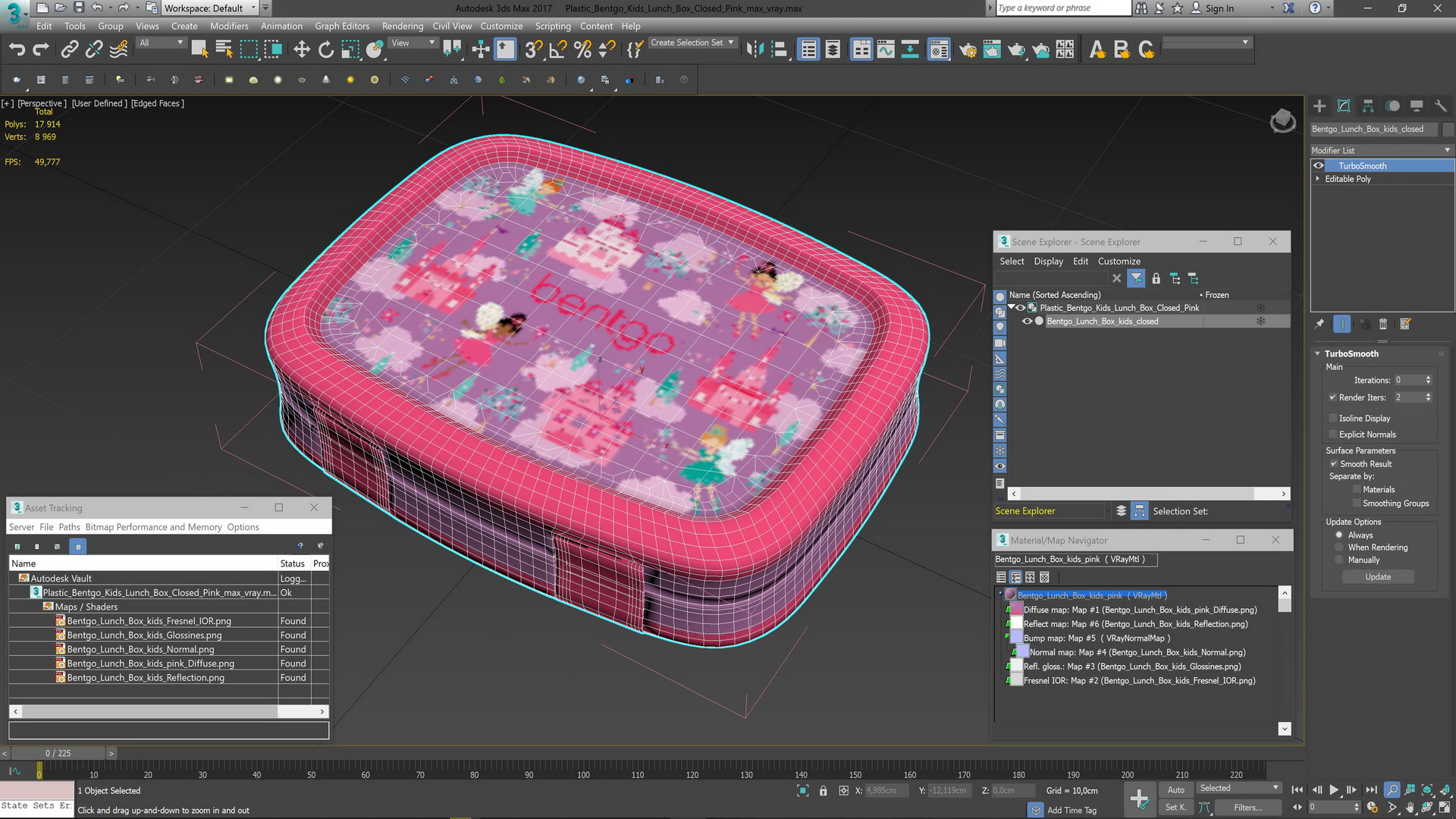
Task: Toggle Angle Snap
Action: 558,50
